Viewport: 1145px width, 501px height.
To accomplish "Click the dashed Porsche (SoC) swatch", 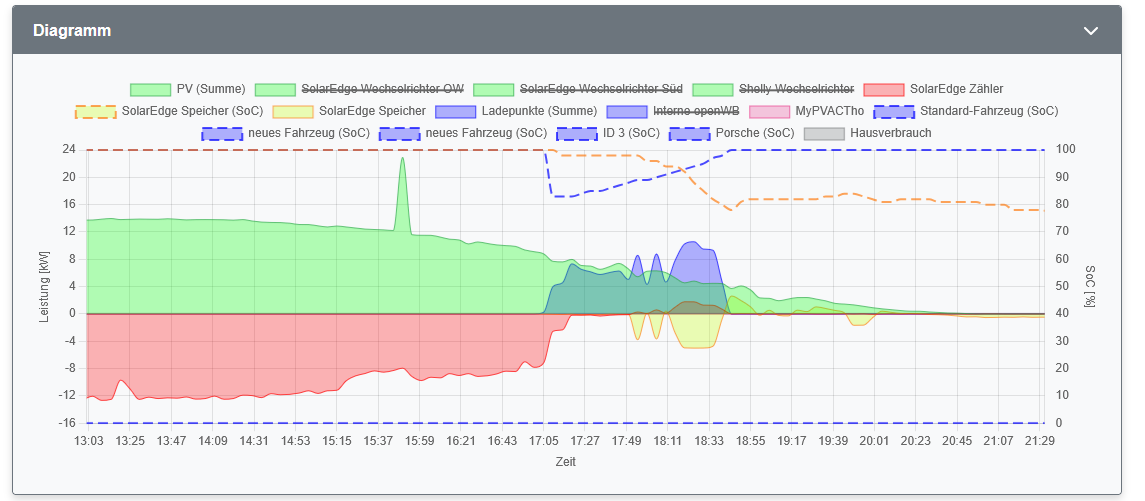I will pyautogui.click(x=689, y=133).
